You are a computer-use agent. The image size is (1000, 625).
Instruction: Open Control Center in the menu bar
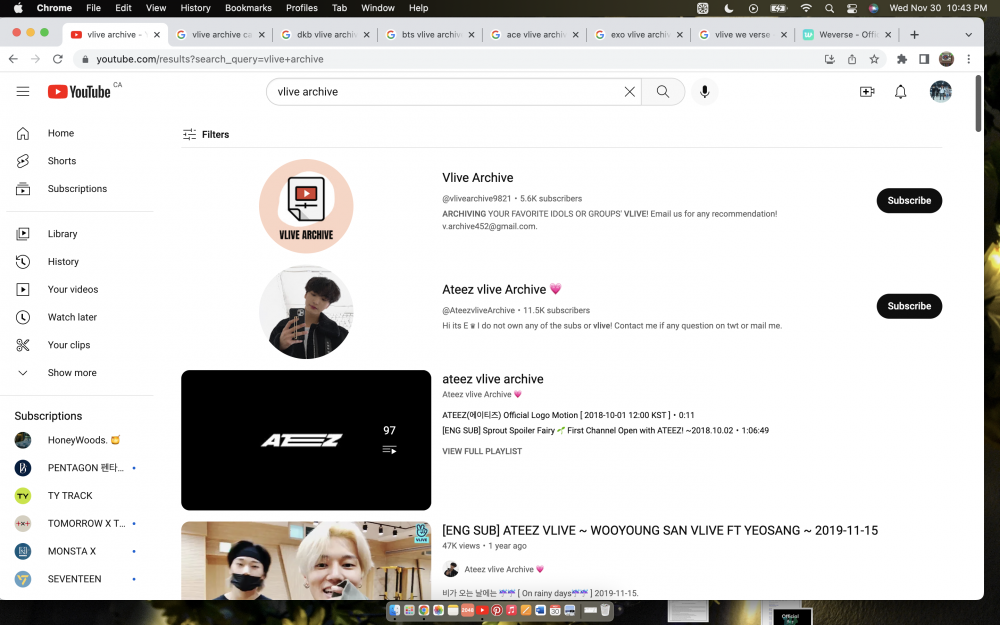point(851,8)
